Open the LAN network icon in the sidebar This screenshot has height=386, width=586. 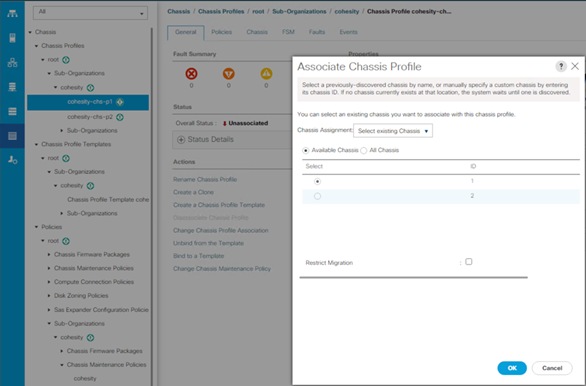12,62
